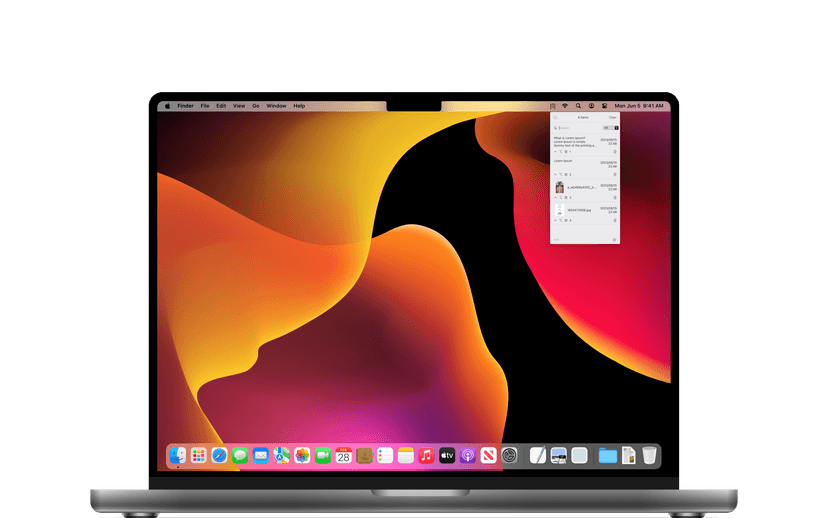
Task: Open Mail from the Dock
Action: tap(260, 455)
